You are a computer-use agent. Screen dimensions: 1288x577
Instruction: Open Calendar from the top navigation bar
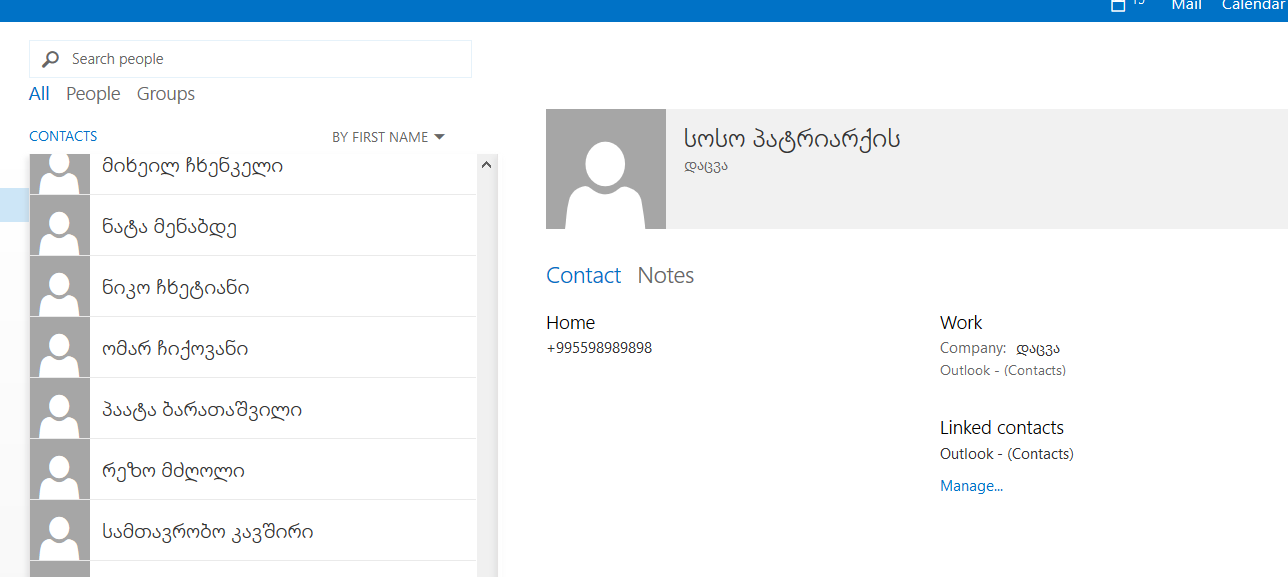coord(1253,6)
